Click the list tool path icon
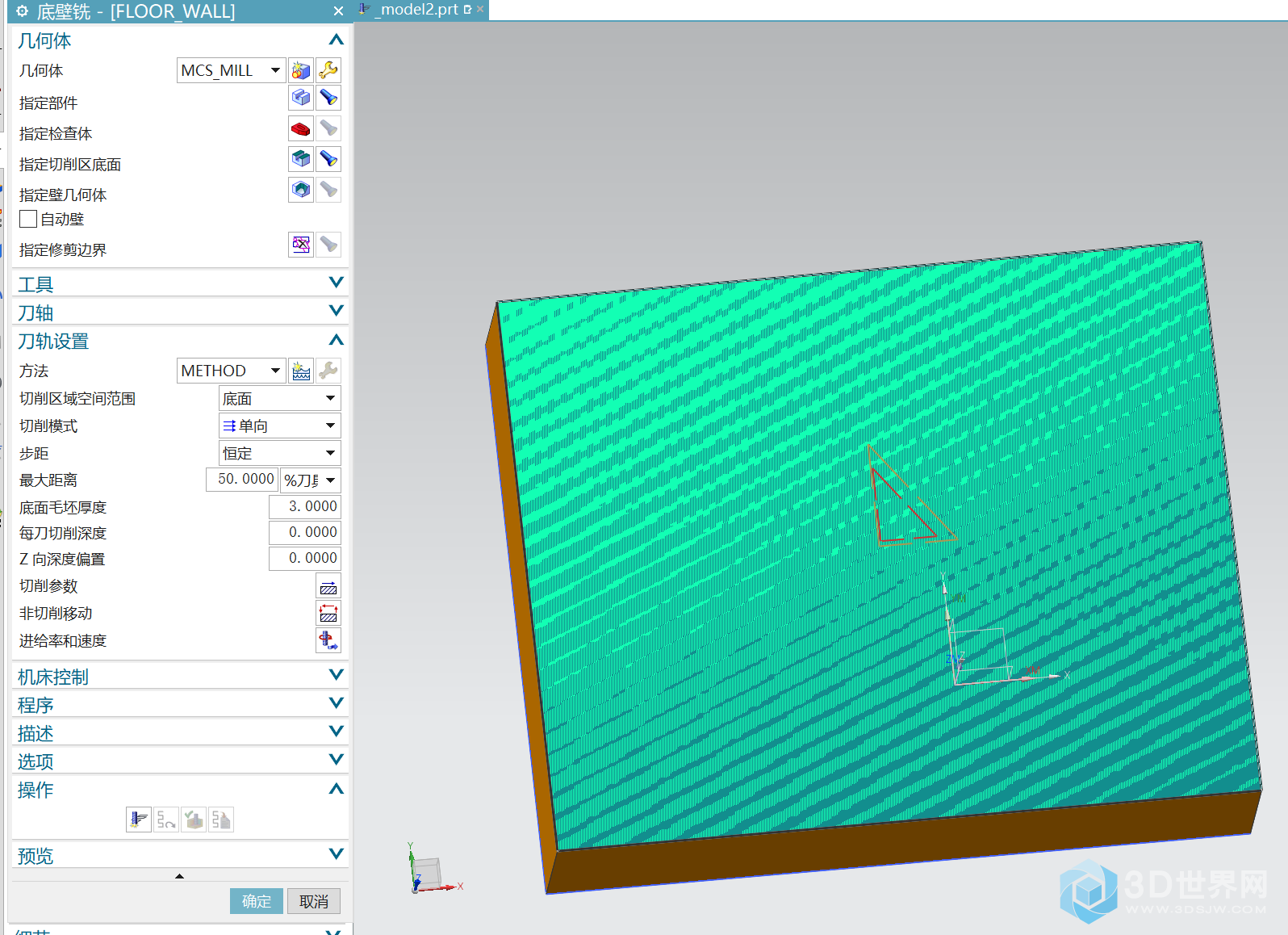This screenshot has height=935, width=1288. [221, 820]
